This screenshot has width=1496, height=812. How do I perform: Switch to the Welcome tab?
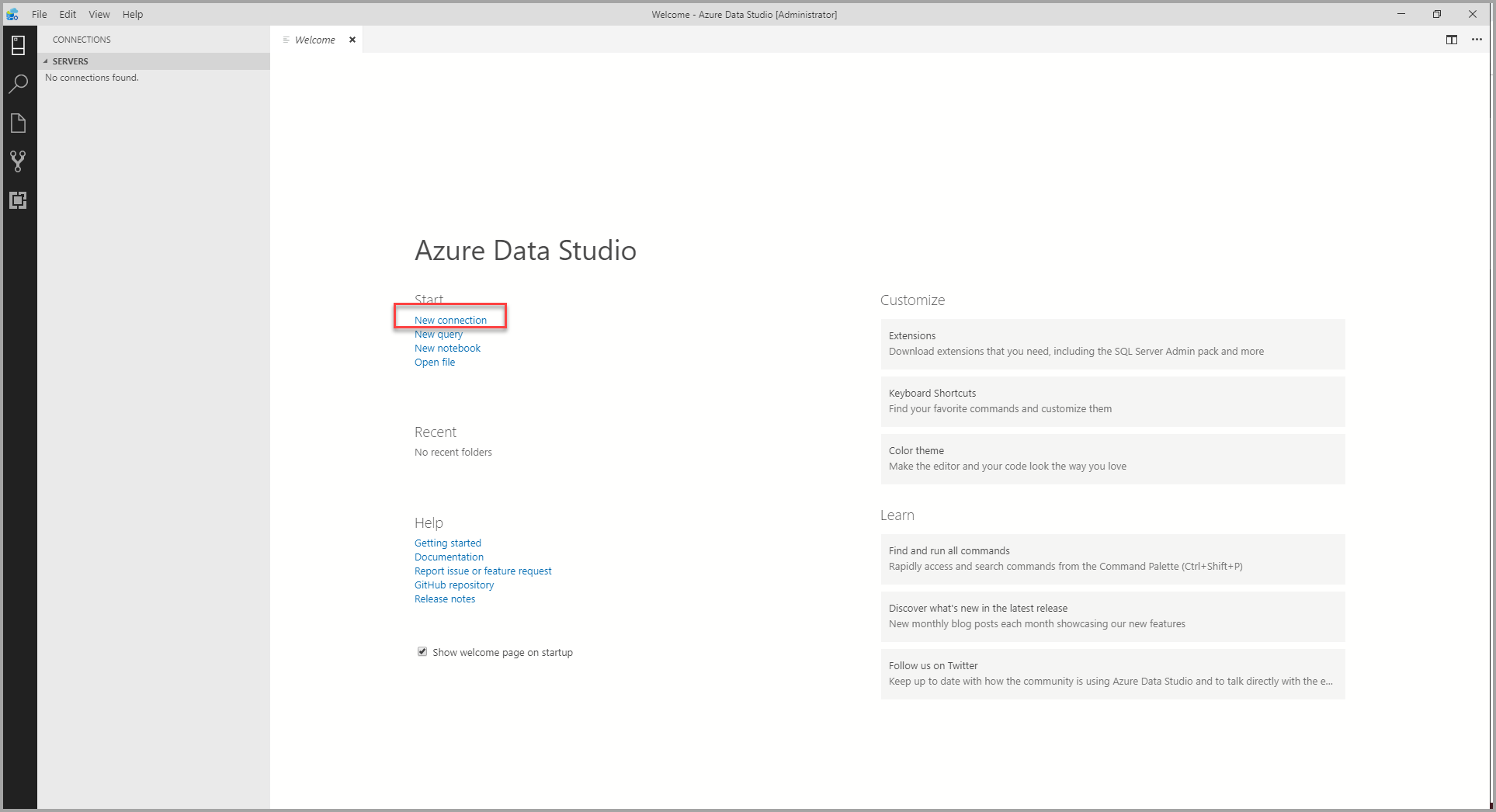click(x=314, y=40)
